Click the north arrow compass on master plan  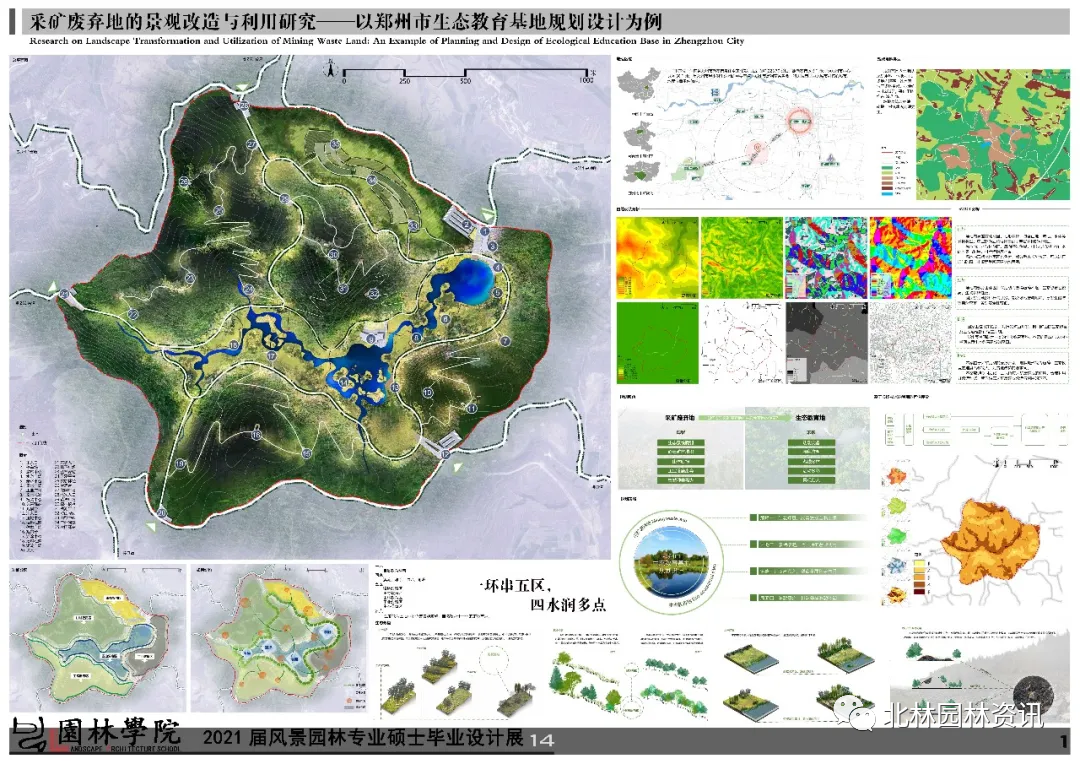pos(330,69)
